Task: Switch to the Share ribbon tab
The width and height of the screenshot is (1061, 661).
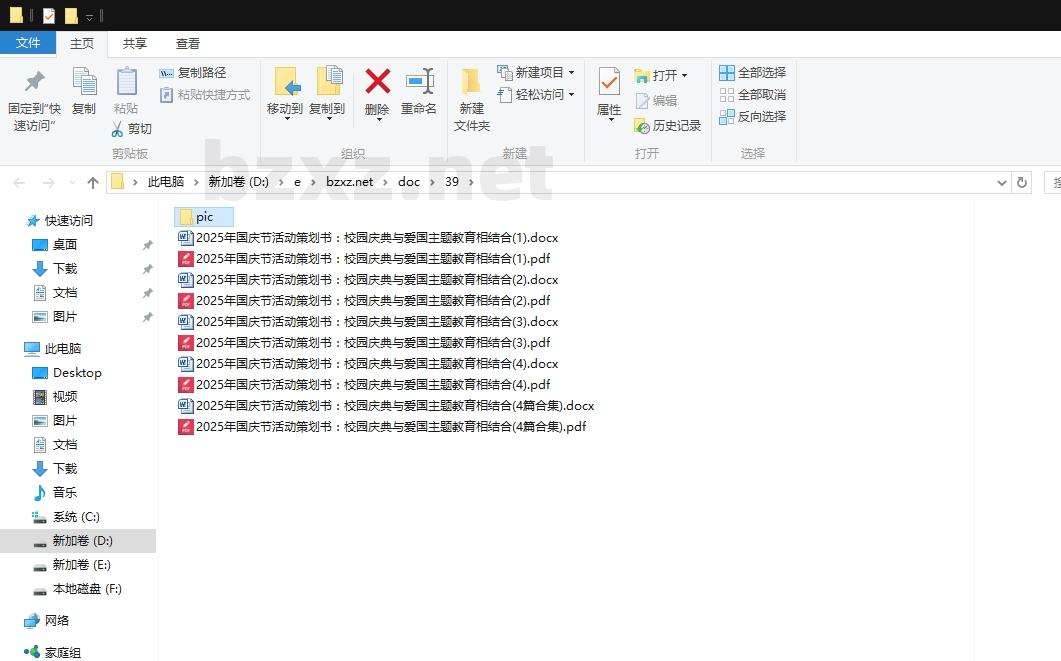Action: click(x=135, y=44)
